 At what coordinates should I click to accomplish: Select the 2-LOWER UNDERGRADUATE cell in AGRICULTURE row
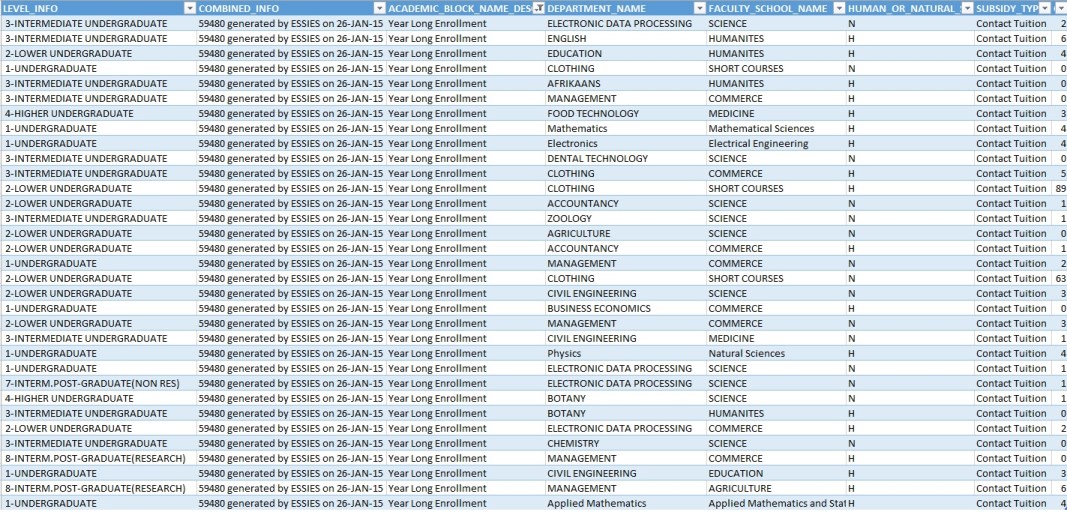(x=98, y=234)
